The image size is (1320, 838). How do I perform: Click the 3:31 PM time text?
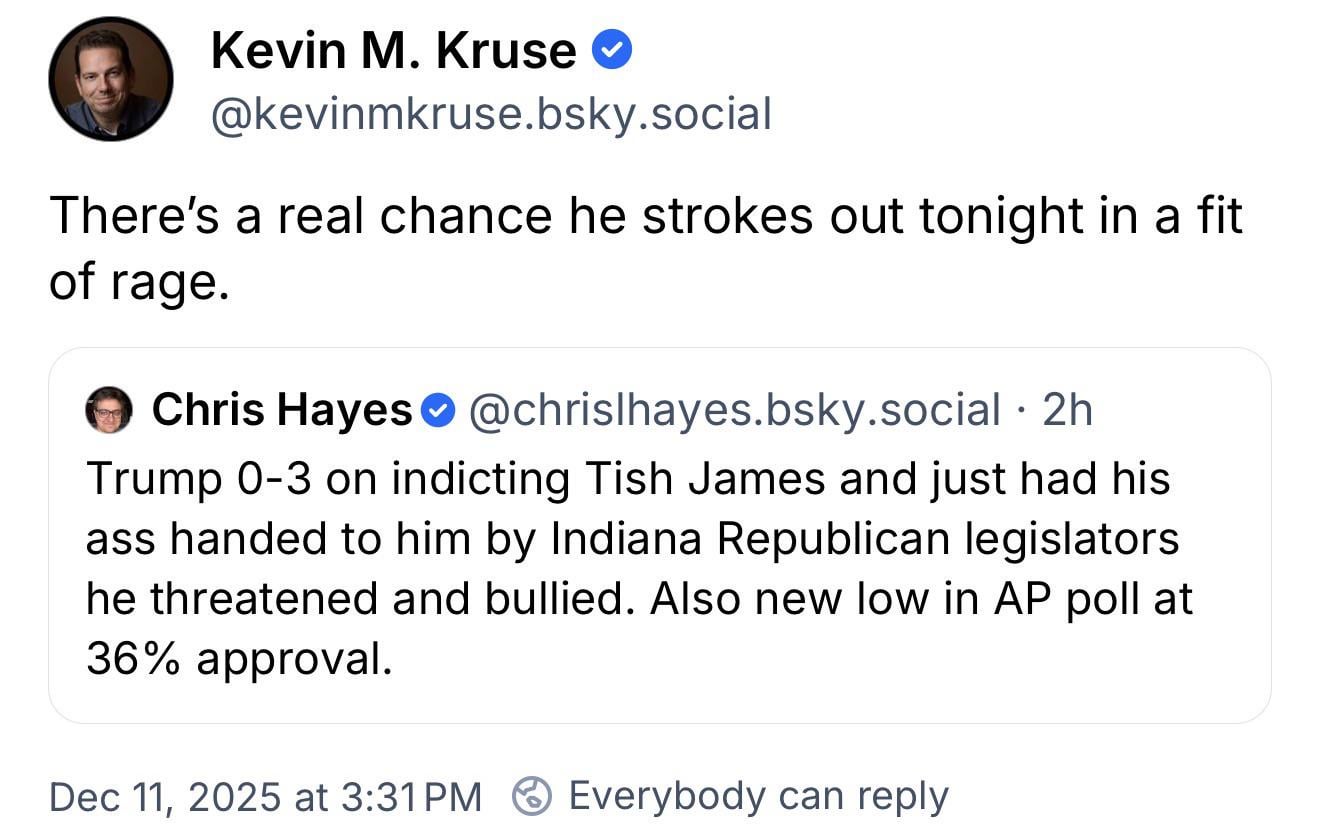(x=411, y=797)
